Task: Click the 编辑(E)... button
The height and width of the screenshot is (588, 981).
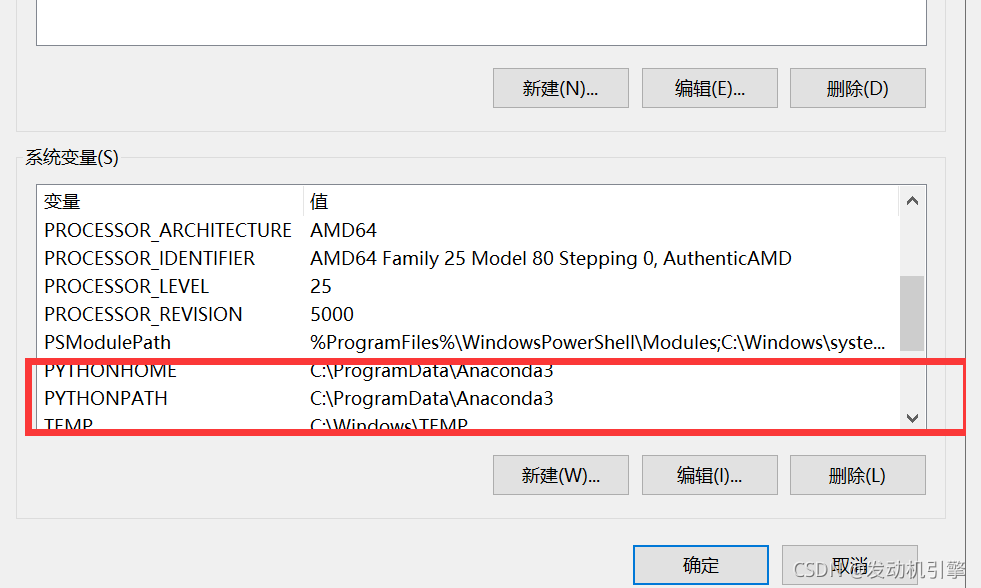Action: click(x=710, y=88)
